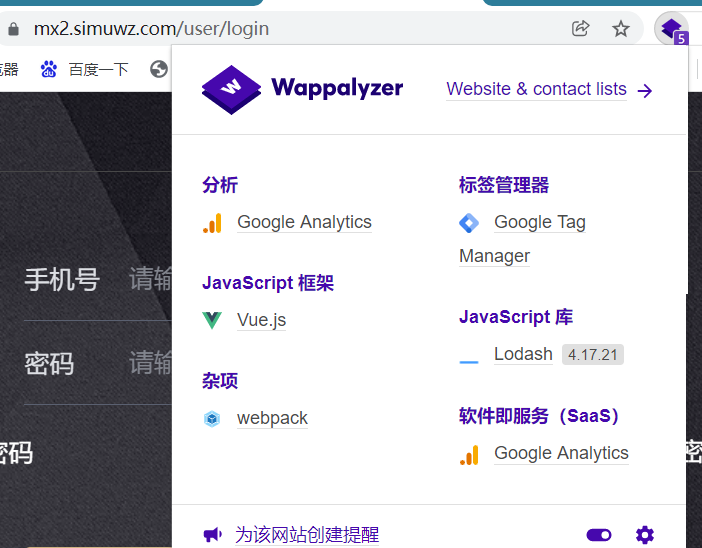Screen dimensions: 702x548
Task: Open the JavaScript 框架 category heading
Action: point(268,283)
